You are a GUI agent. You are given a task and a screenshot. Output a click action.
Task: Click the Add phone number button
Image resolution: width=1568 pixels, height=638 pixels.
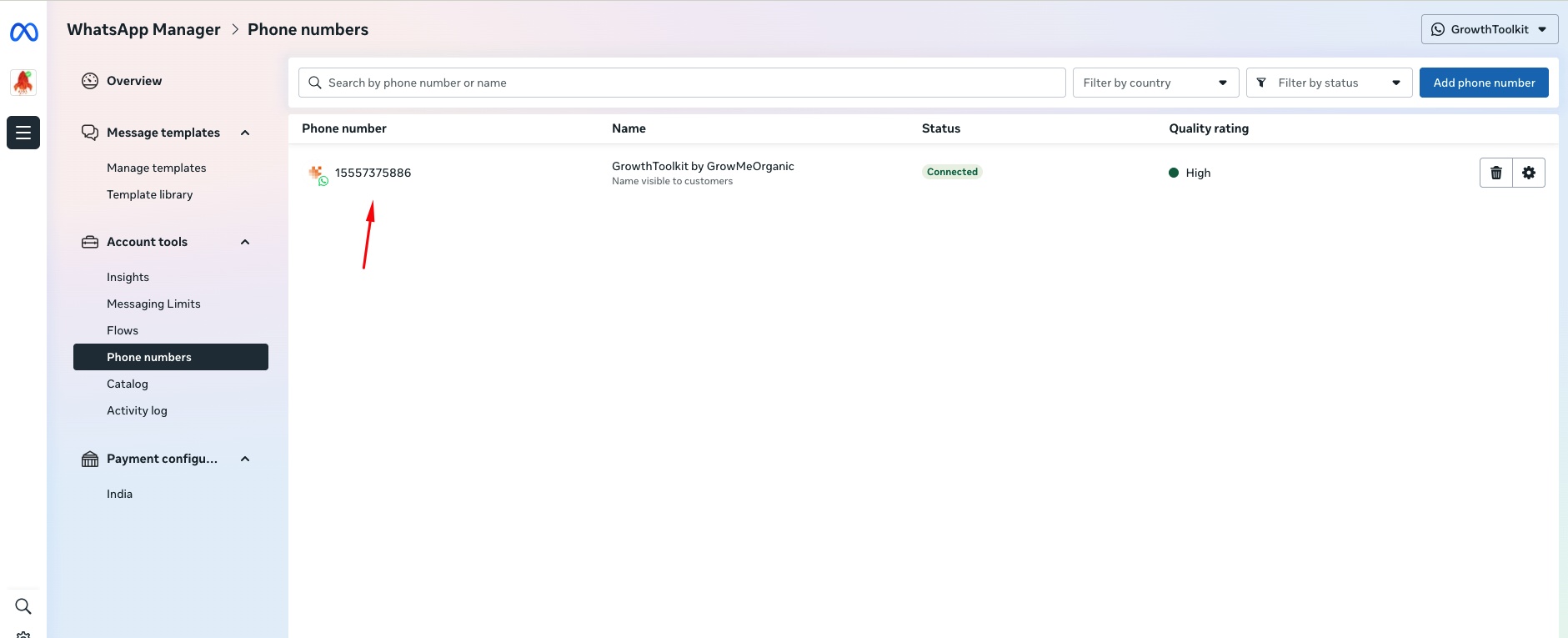click(x=1484, y=83)
